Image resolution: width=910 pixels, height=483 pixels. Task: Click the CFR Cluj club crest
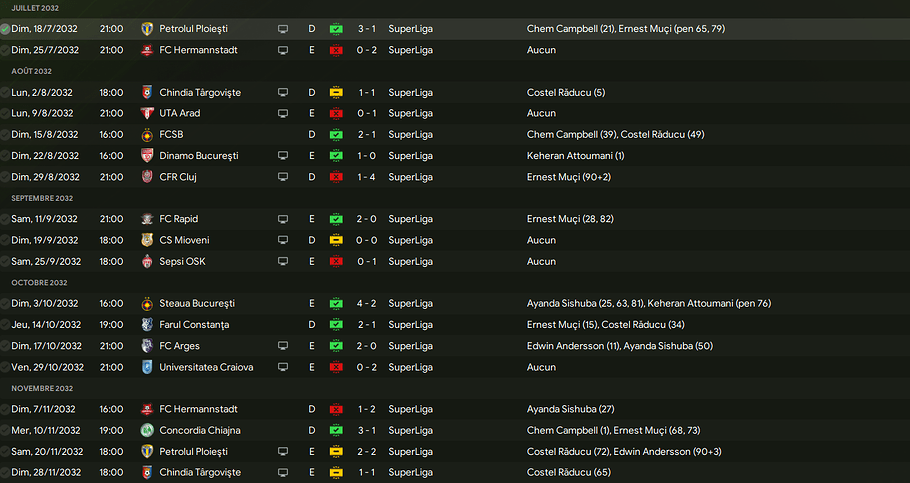pyautogui.click(x=148, y=177)
